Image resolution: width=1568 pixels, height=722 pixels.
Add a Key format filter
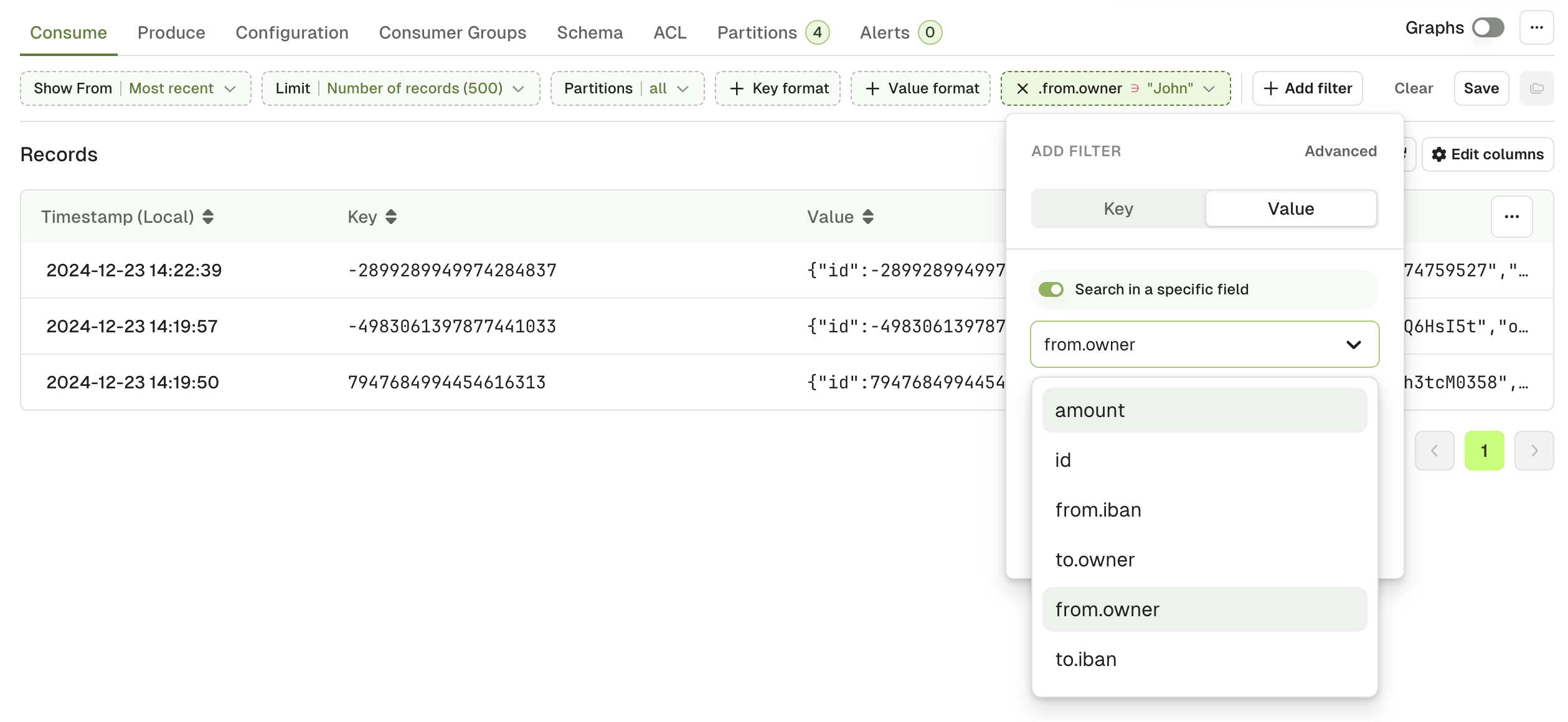778,88
